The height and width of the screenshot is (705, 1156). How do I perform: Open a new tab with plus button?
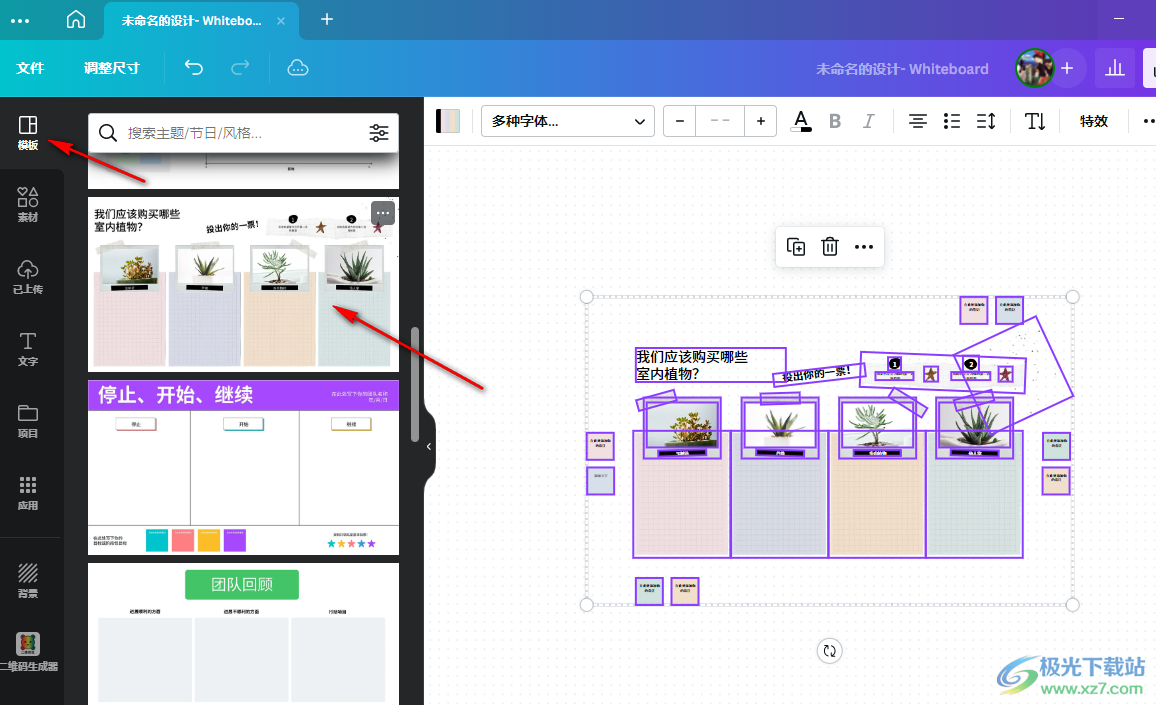[x=327, y=19]
